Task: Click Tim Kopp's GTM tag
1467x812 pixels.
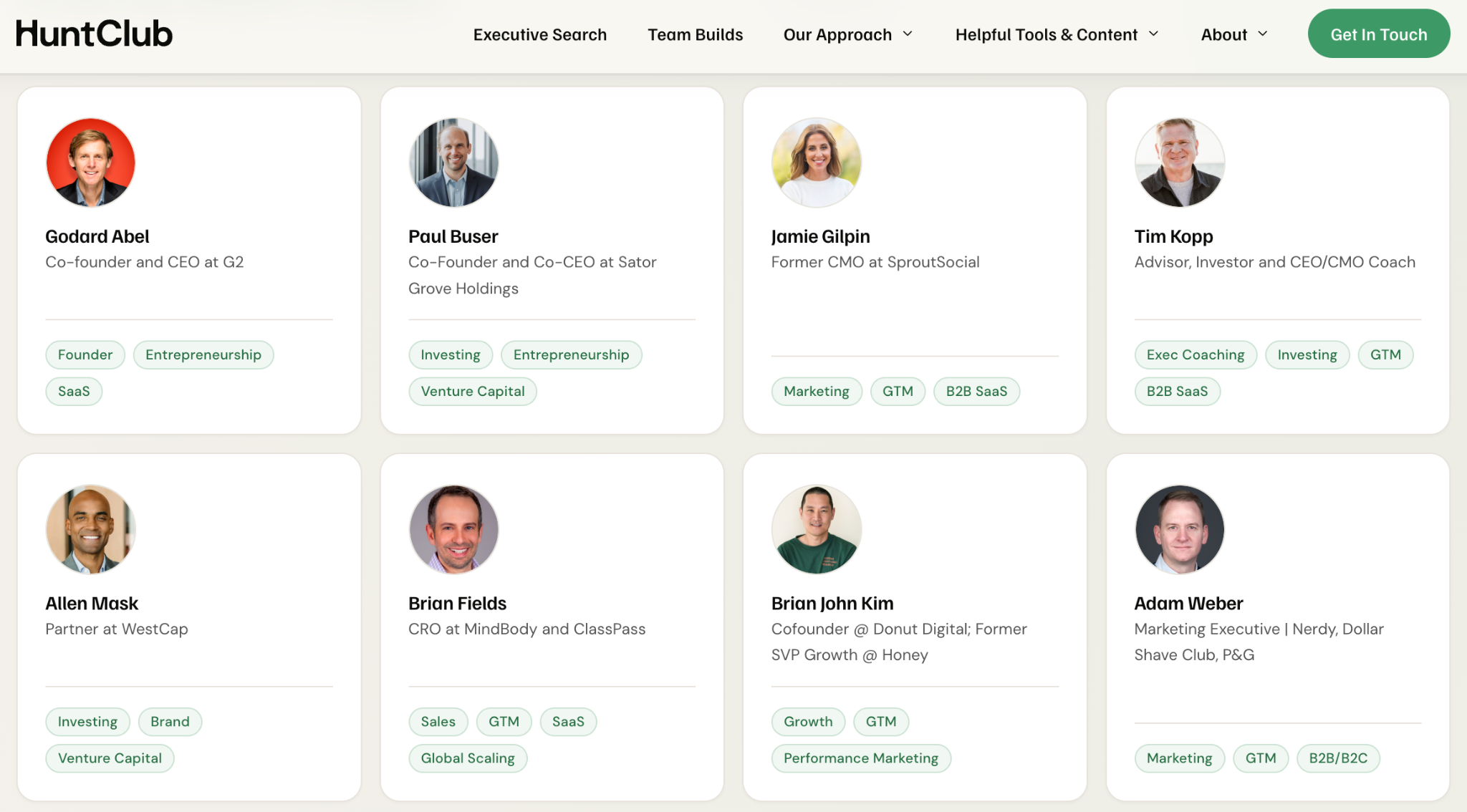Action: point(1385,354)
